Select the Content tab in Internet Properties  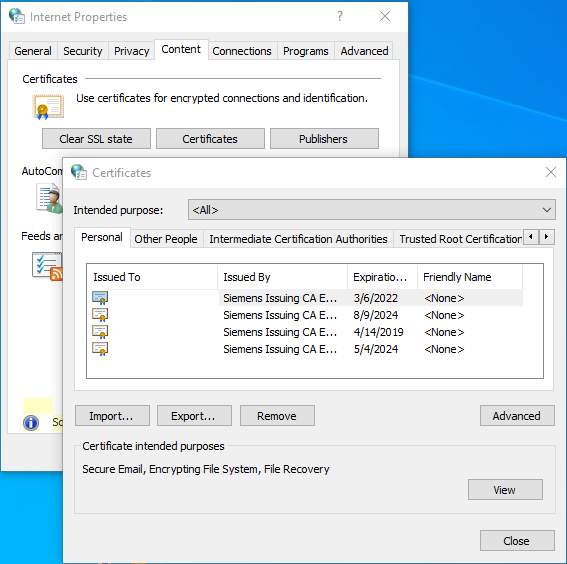[181, 49]
